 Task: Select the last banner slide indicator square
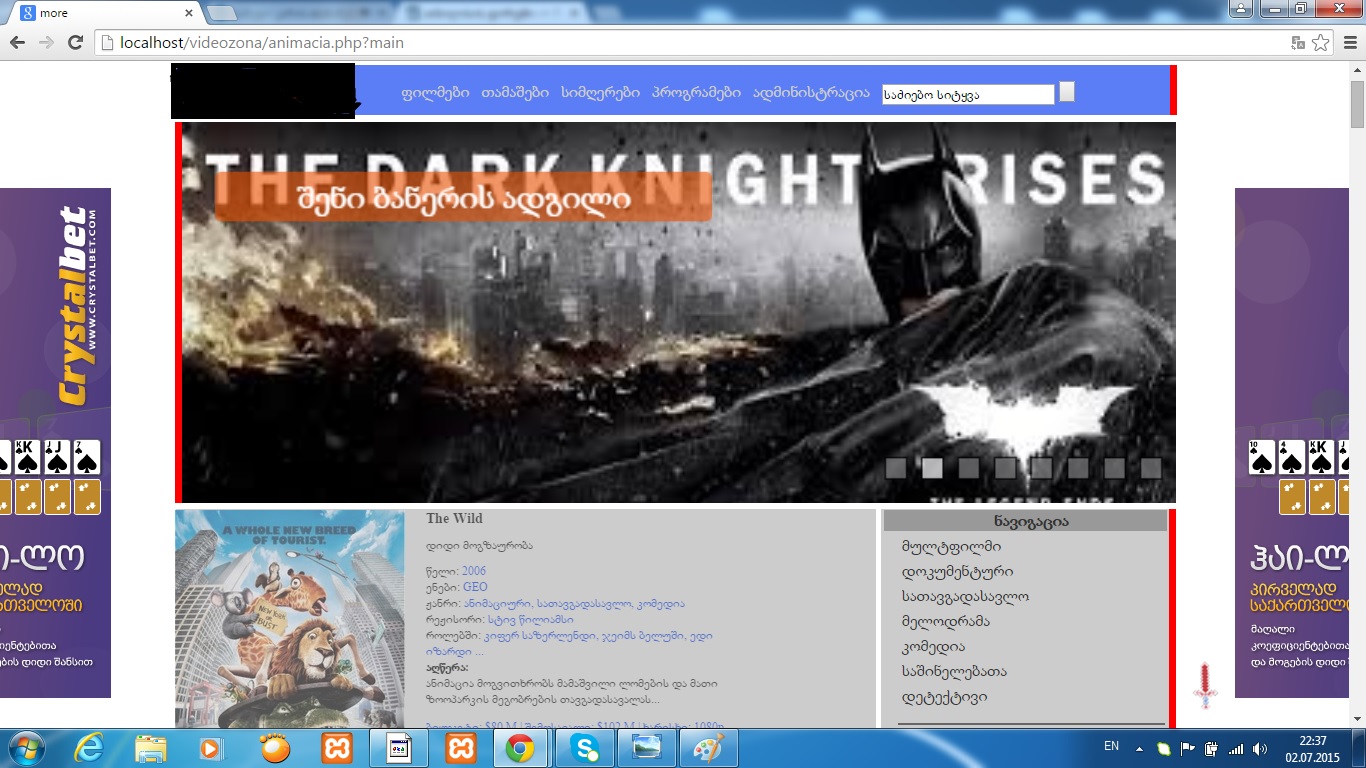(x=1151, y=468)
